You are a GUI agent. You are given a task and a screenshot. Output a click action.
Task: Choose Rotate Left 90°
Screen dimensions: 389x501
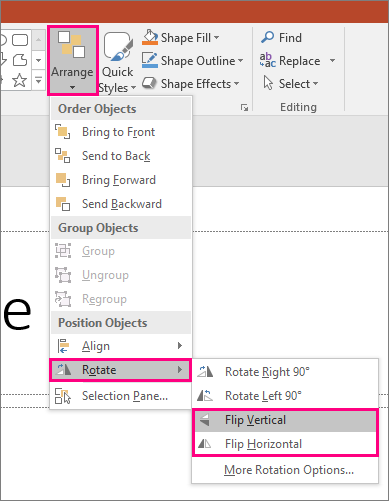tap(285, 396)
